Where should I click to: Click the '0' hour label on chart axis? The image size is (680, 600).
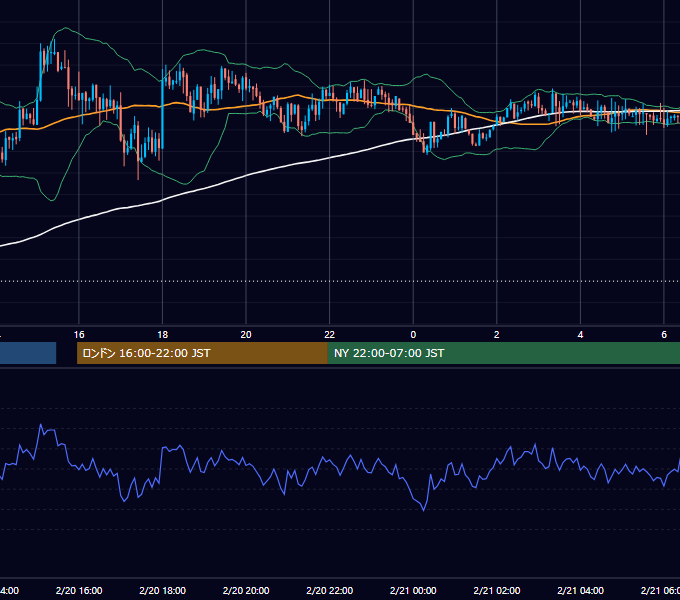(x=413, y=335)
